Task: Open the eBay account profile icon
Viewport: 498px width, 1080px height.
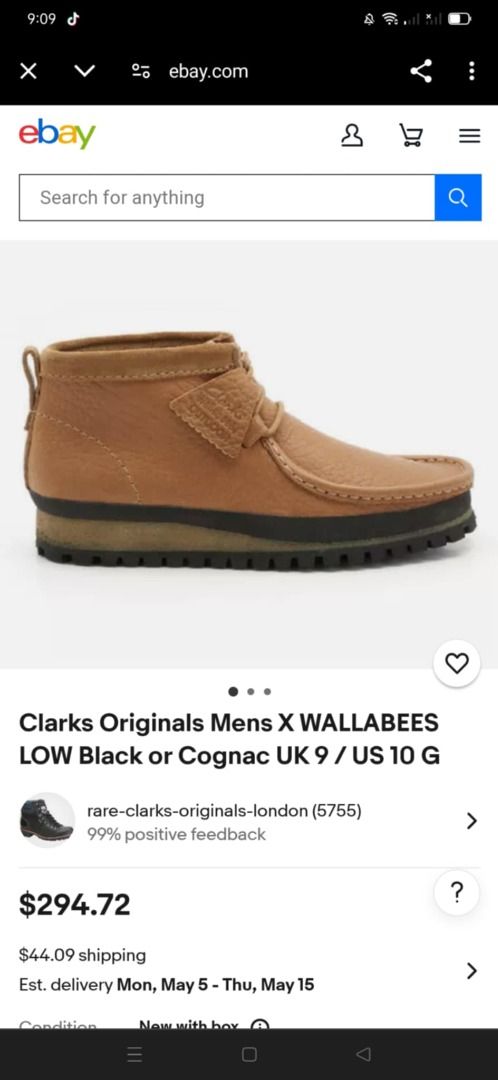Action: pyautogui.click(x=352, y=136)
